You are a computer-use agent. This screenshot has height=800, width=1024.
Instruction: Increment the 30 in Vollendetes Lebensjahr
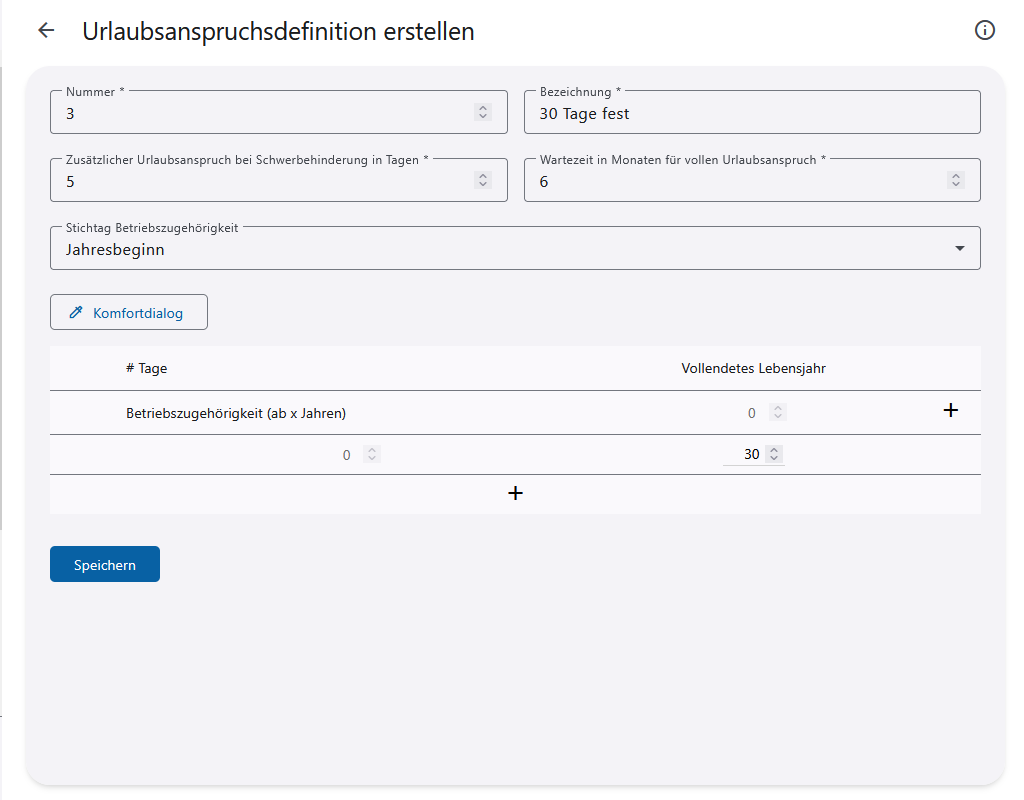click(x=772, y=450)
